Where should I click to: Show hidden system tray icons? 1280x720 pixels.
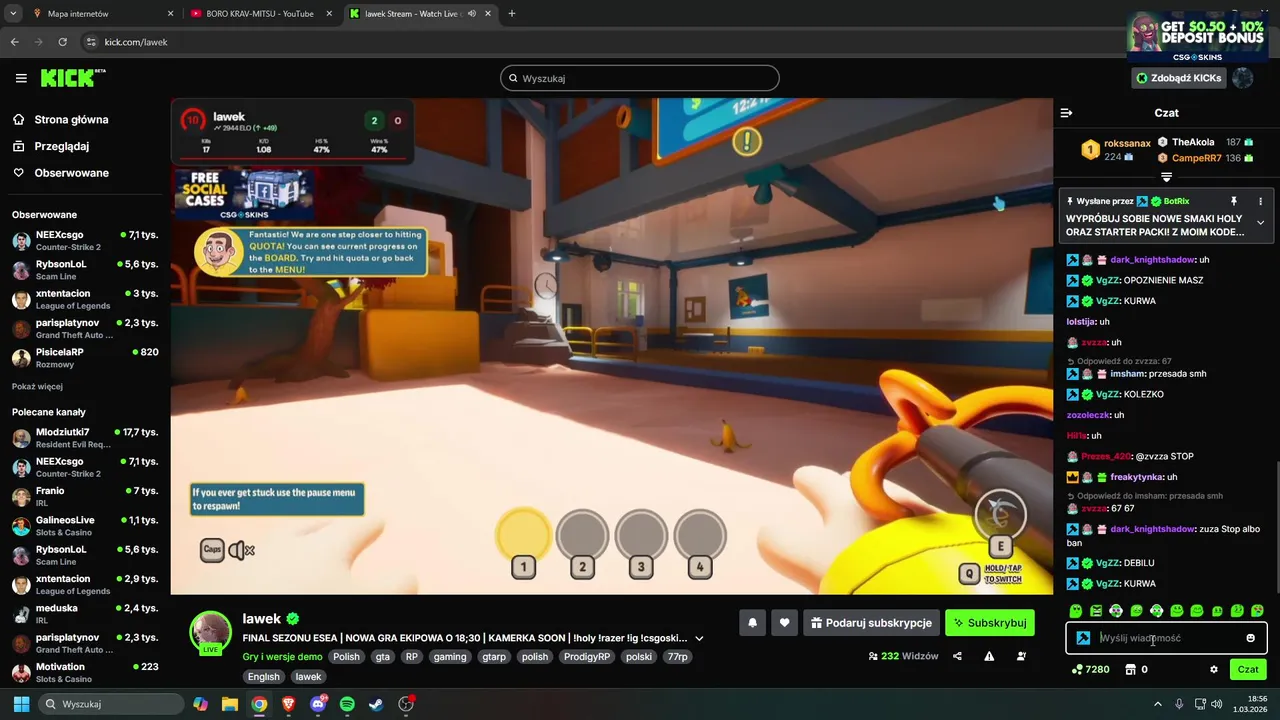1160,704
